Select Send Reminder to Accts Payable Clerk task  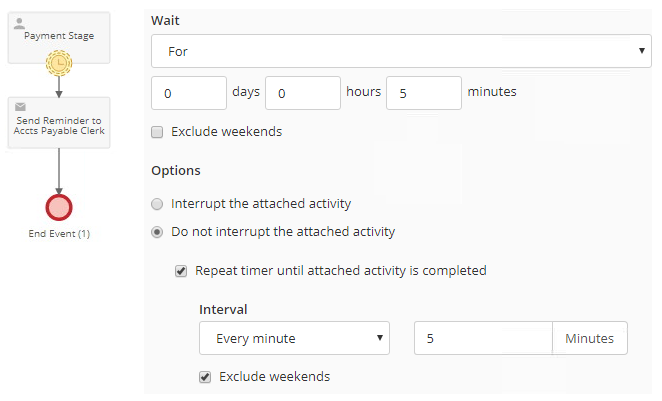[x=59, y=123]
